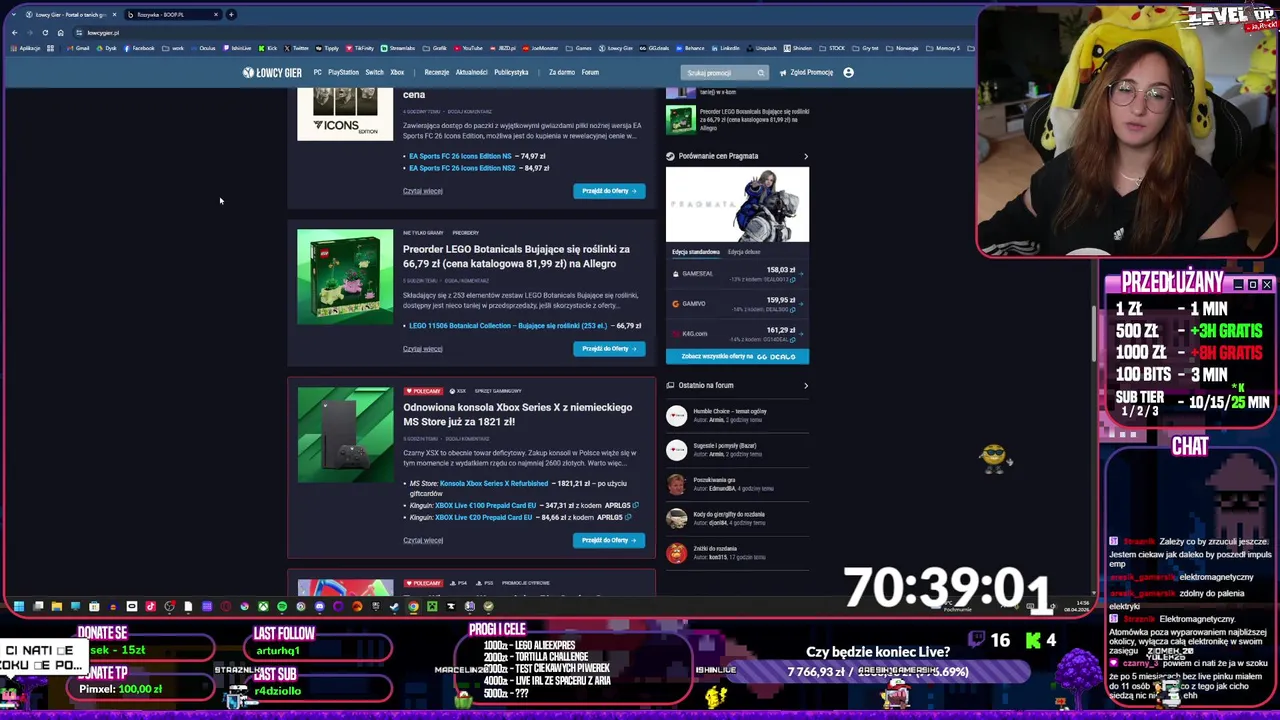Open Xbox app in taskbar

coord(263,606)
